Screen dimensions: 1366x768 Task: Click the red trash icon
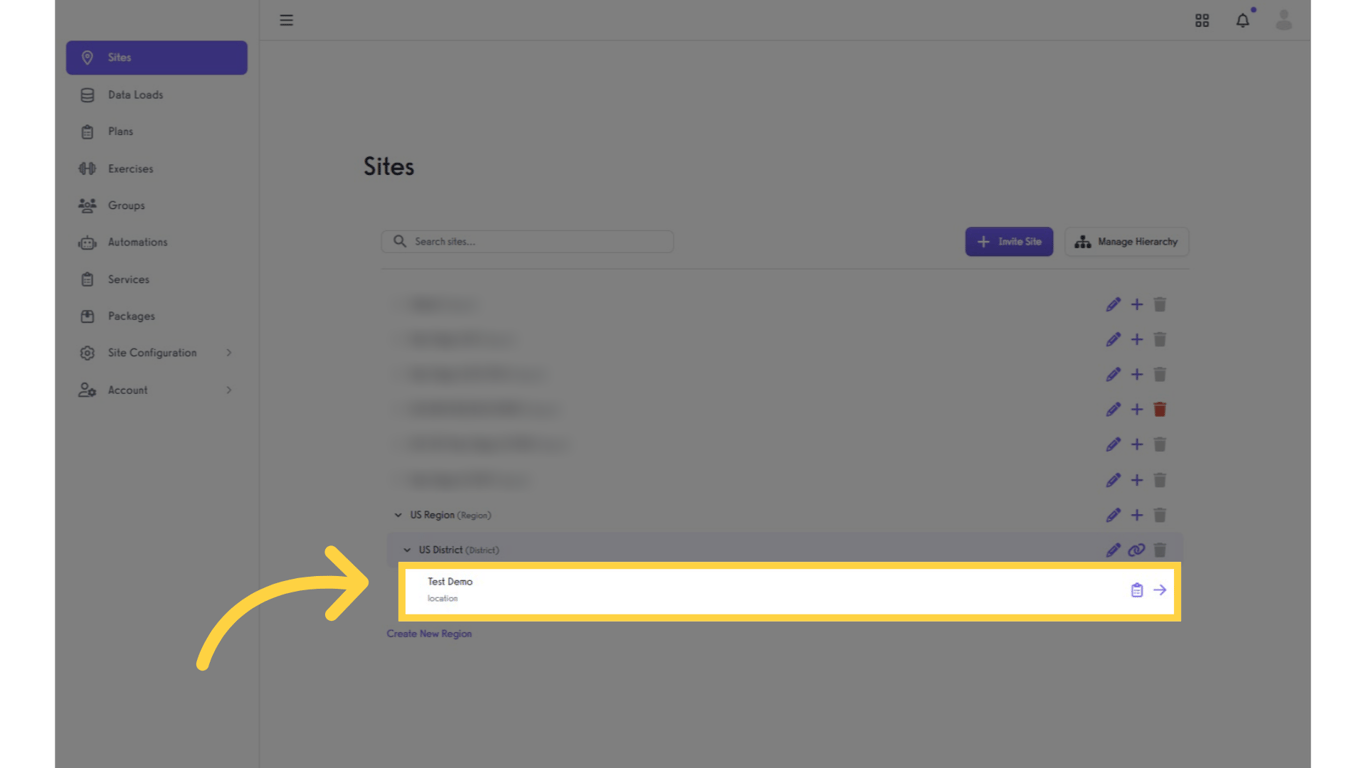pos(1160,409)
